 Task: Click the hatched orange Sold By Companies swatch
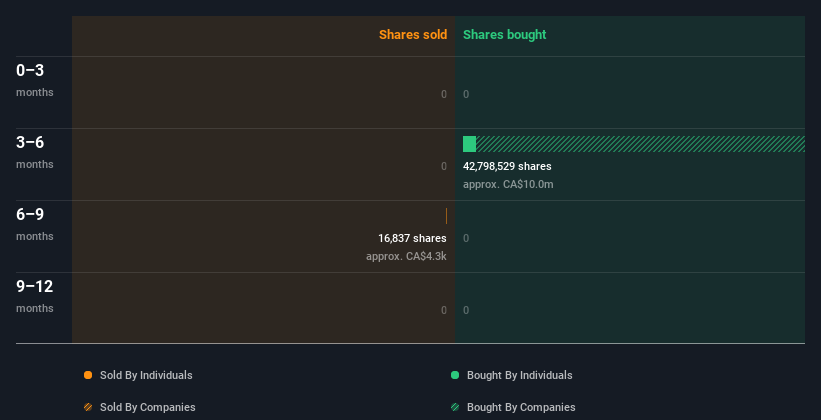point(88,407)
